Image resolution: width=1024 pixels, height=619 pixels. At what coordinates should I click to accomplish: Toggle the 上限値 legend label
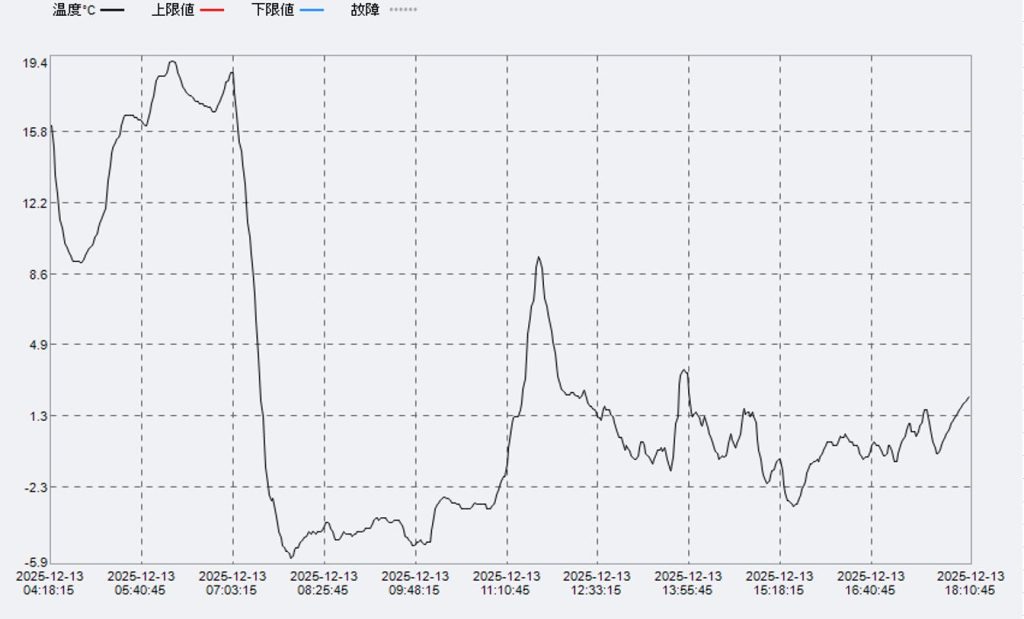[x=173, y=10]
